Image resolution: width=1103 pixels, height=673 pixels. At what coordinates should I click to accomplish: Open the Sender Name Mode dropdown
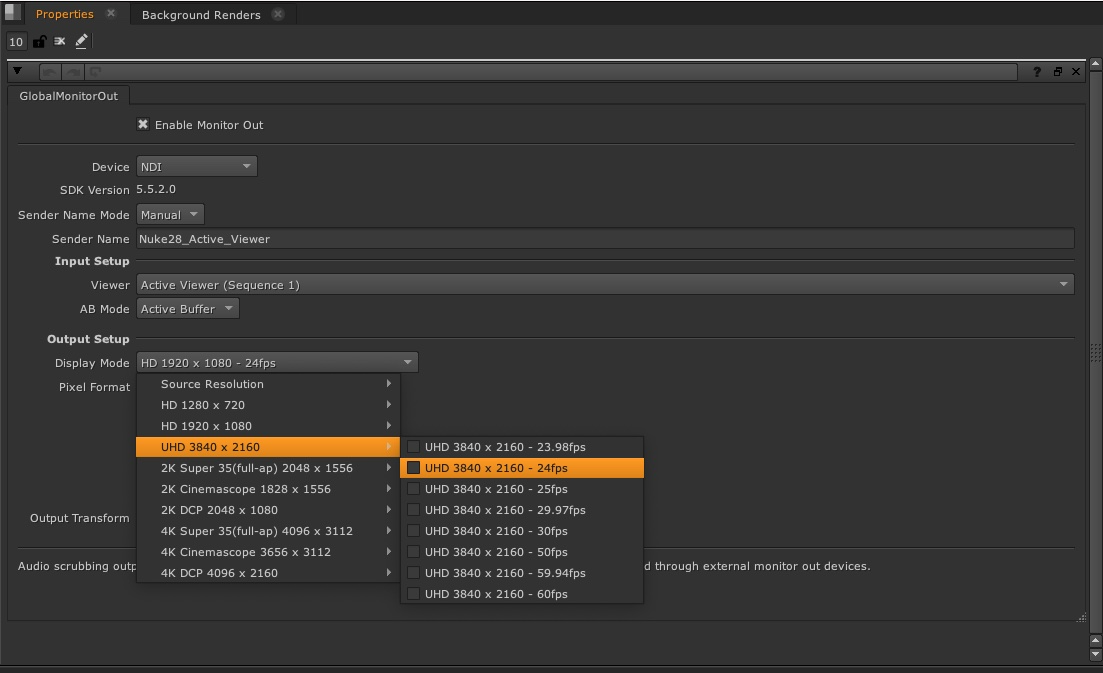(170, 215)
